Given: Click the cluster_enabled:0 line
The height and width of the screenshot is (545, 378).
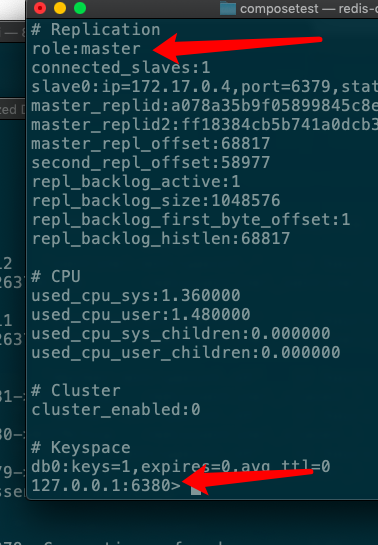Looking at the screenshot, I should click(116, 409).
